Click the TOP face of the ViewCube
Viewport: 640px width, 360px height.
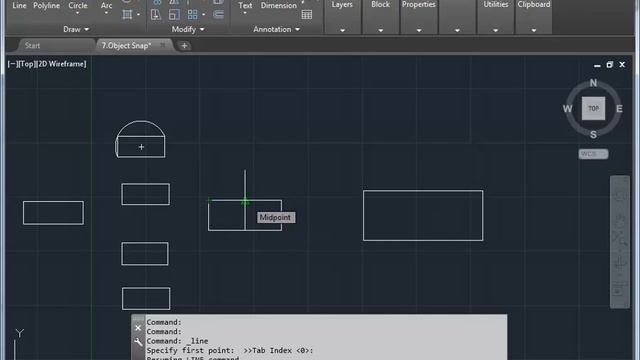coord(593,109)
